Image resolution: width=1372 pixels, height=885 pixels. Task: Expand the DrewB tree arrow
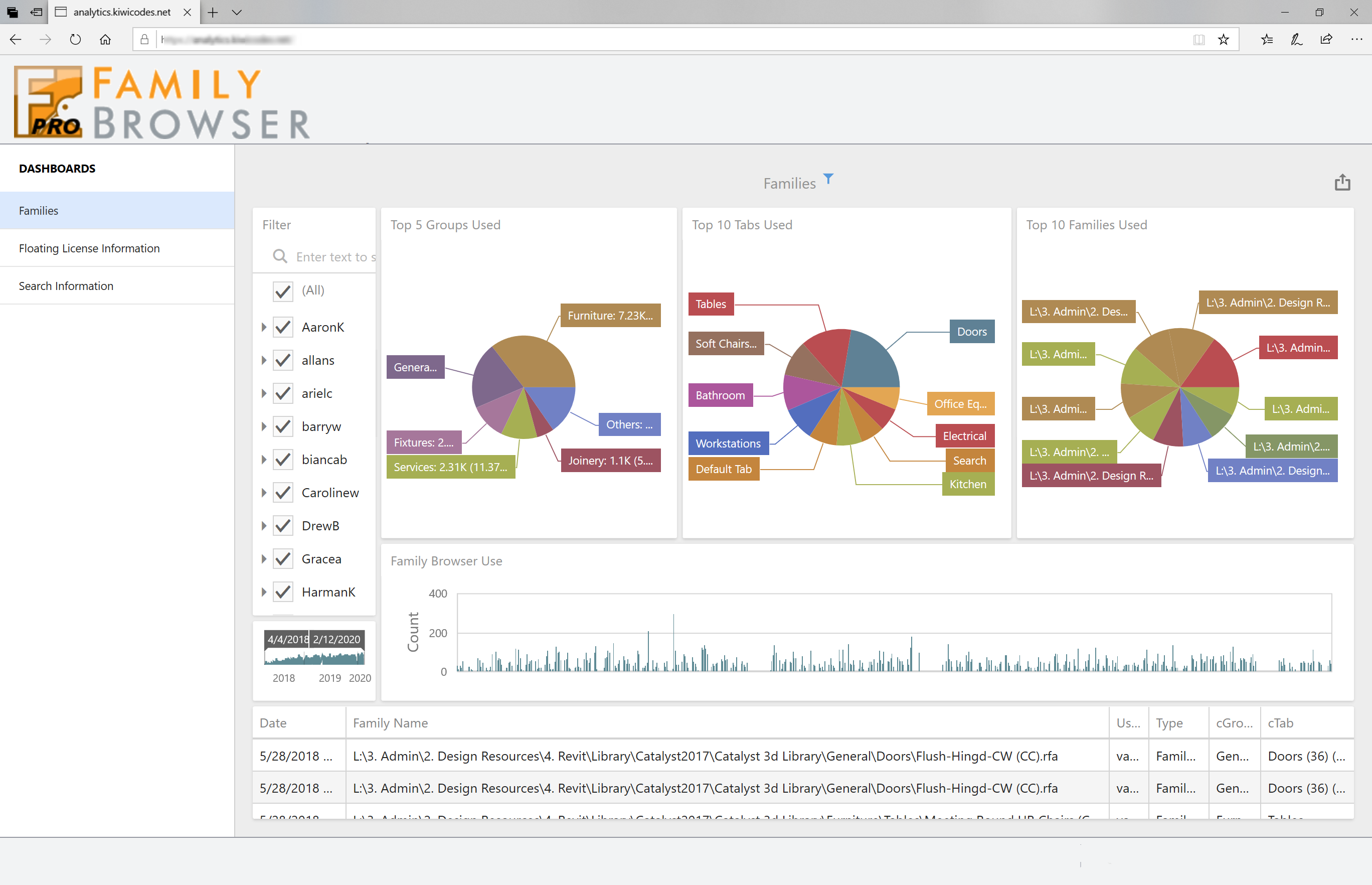point(264,526)
